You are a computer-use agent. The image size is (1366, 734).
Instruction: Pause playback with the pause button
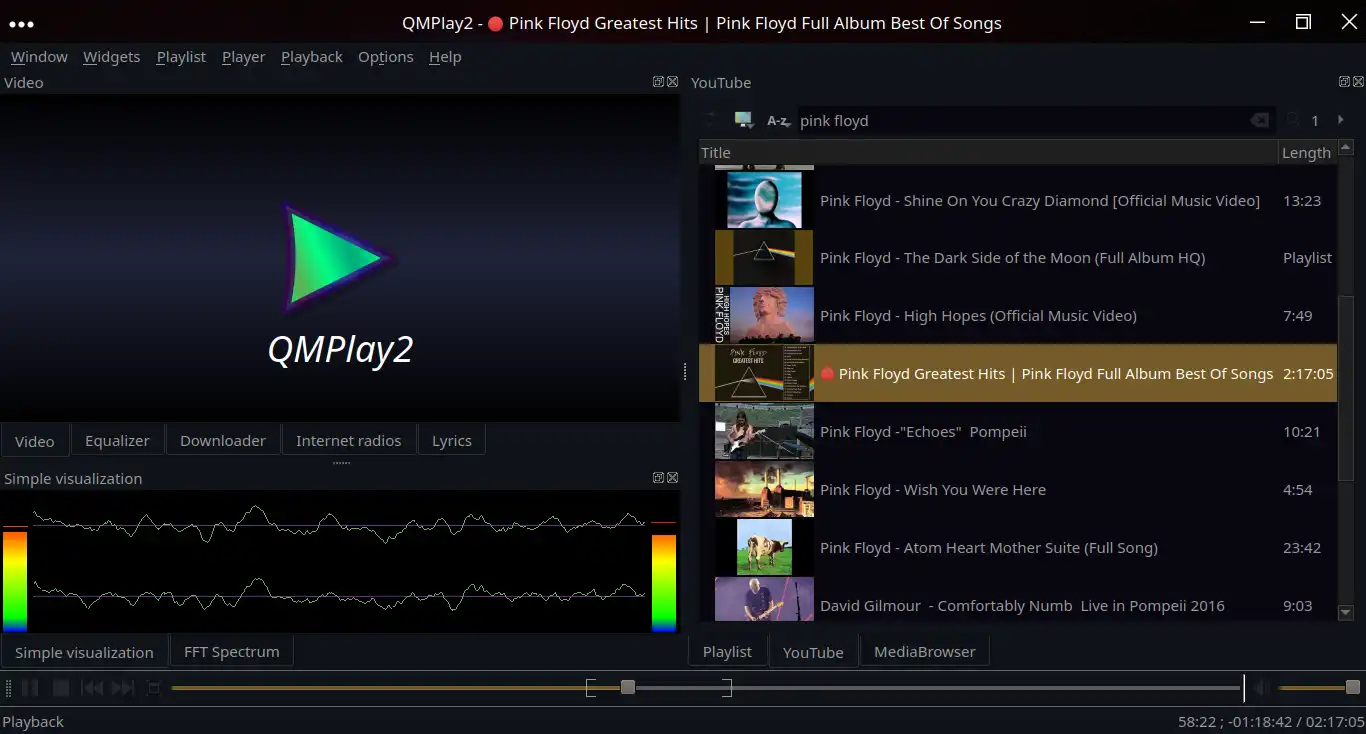[x=30, y=688]
